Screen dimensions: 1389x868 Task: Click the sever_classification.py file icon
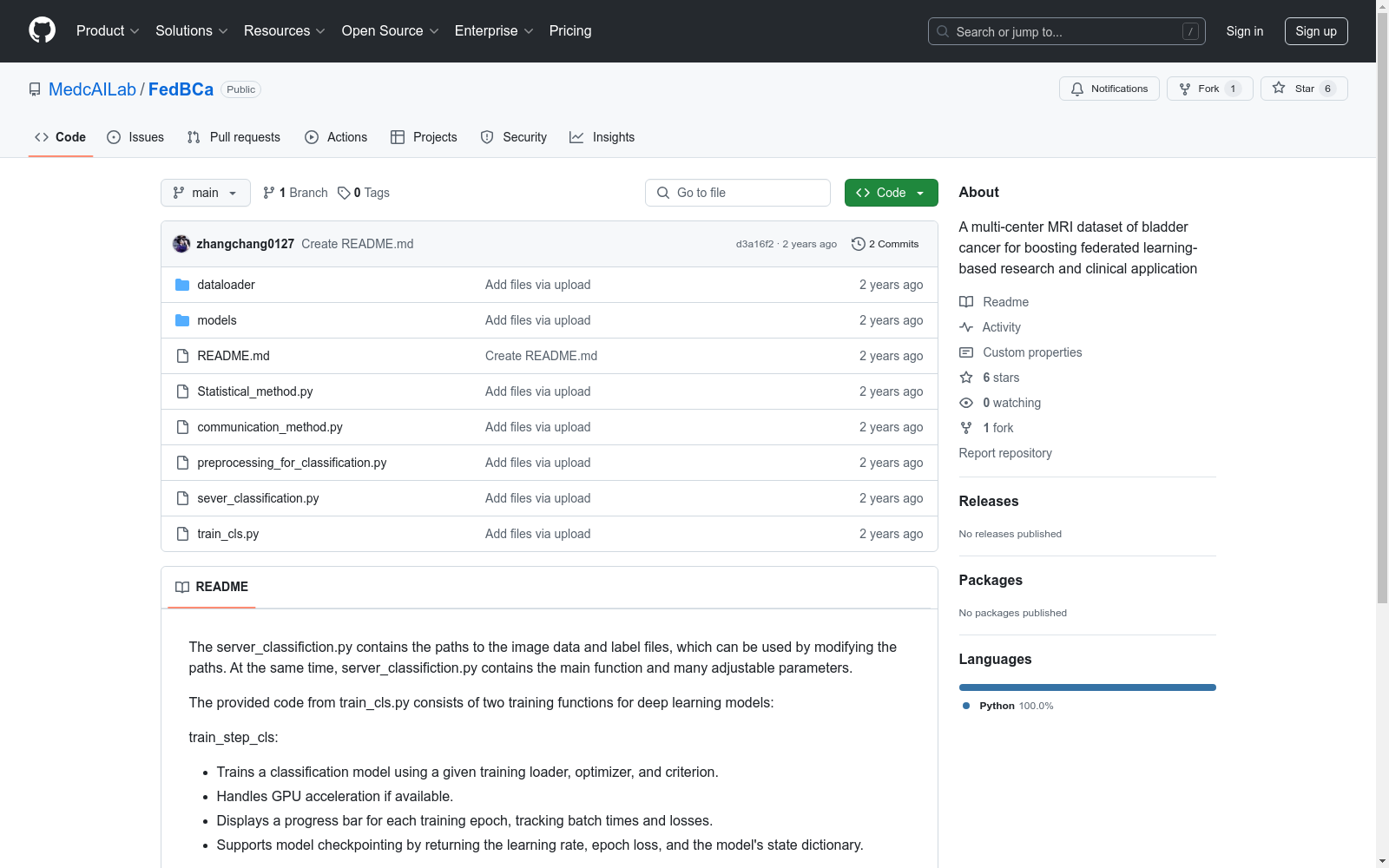182,498
